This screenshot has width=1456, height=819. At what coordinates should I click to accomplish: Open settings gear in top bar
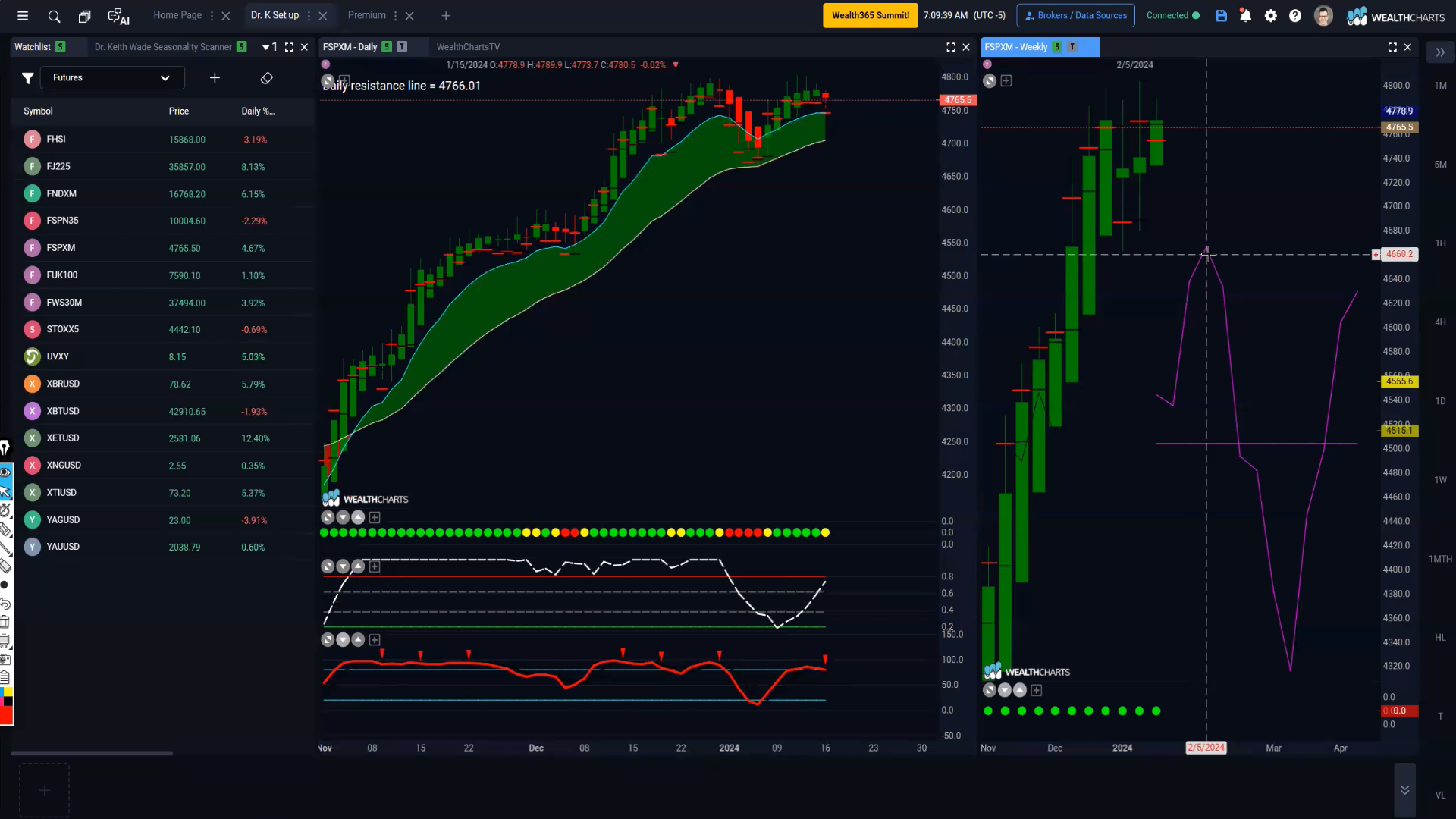[1271, 16]
